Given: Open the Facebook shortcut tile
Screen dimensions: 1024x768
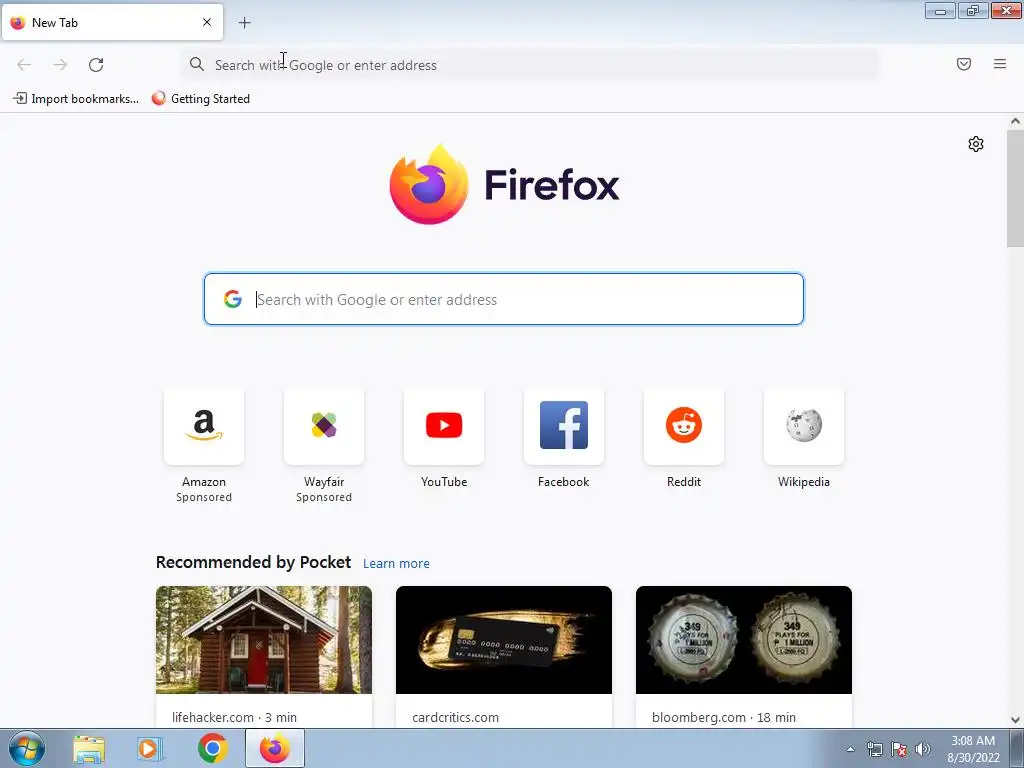Looking at the screenshot, I should (564, 426).
